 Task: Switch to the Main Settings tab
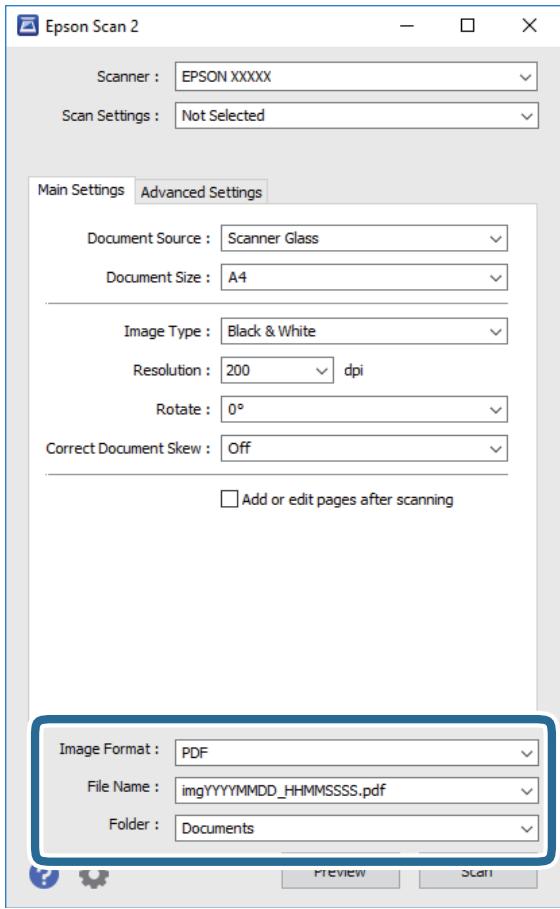coord(81,190)
